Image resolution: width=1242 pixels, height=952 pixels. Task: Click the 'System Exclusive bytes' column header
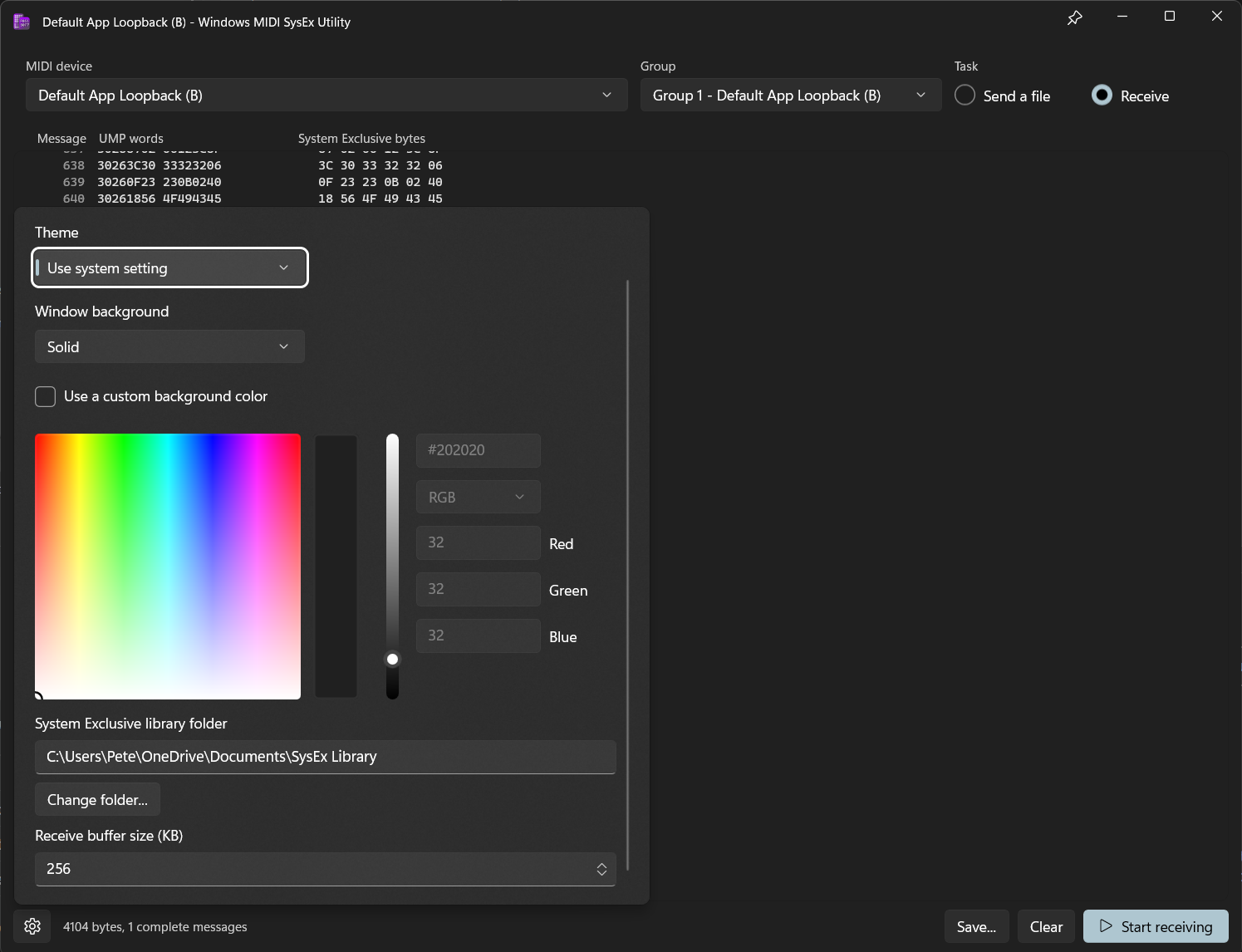361,139
